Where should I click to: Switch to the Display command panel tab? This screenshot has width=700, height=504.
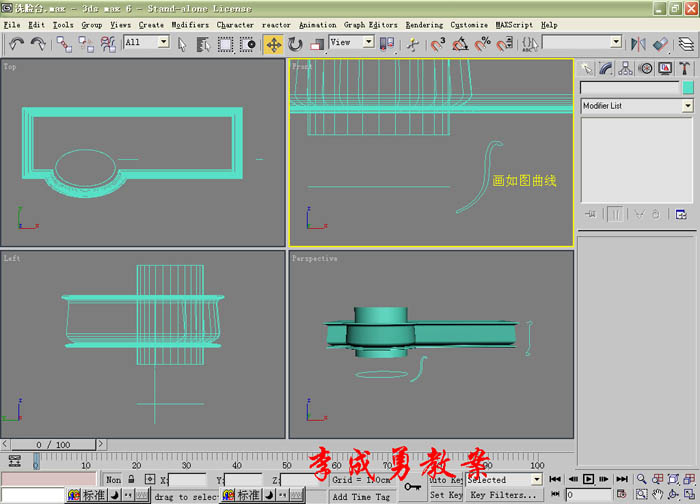[665, 68]
